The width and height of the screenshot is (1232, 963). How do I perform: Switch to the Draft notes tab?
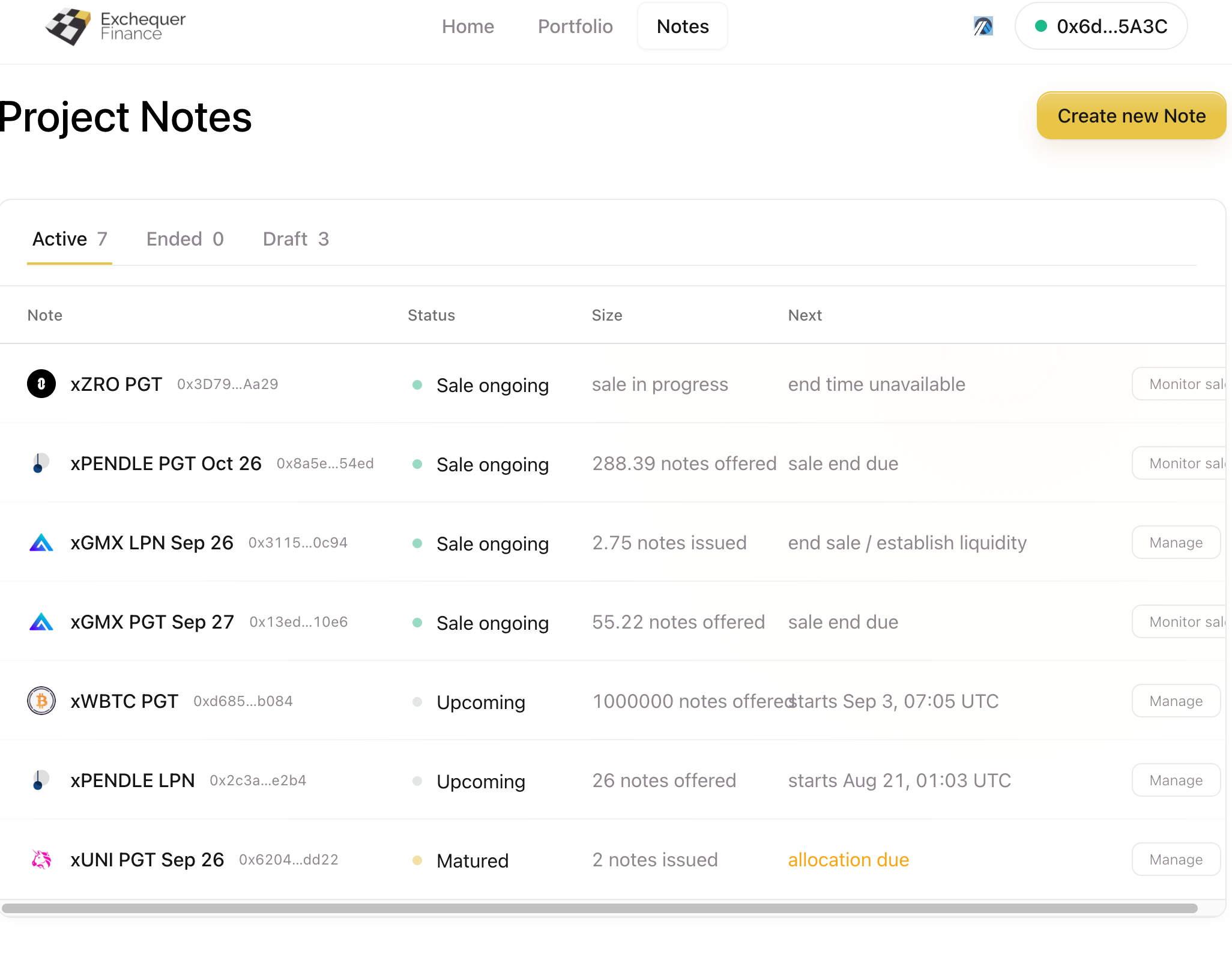[296, 239]
